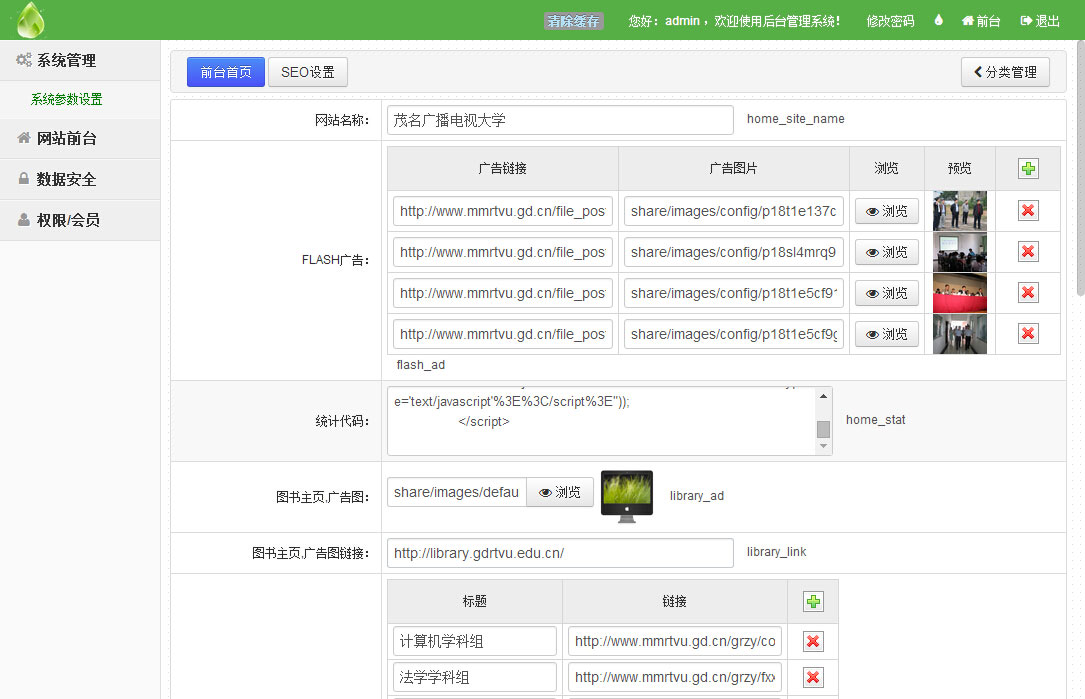Screen dimensions: 1085x699
Task: Delete the first FLASH ad row
Action: click(x=1028, y=210)
